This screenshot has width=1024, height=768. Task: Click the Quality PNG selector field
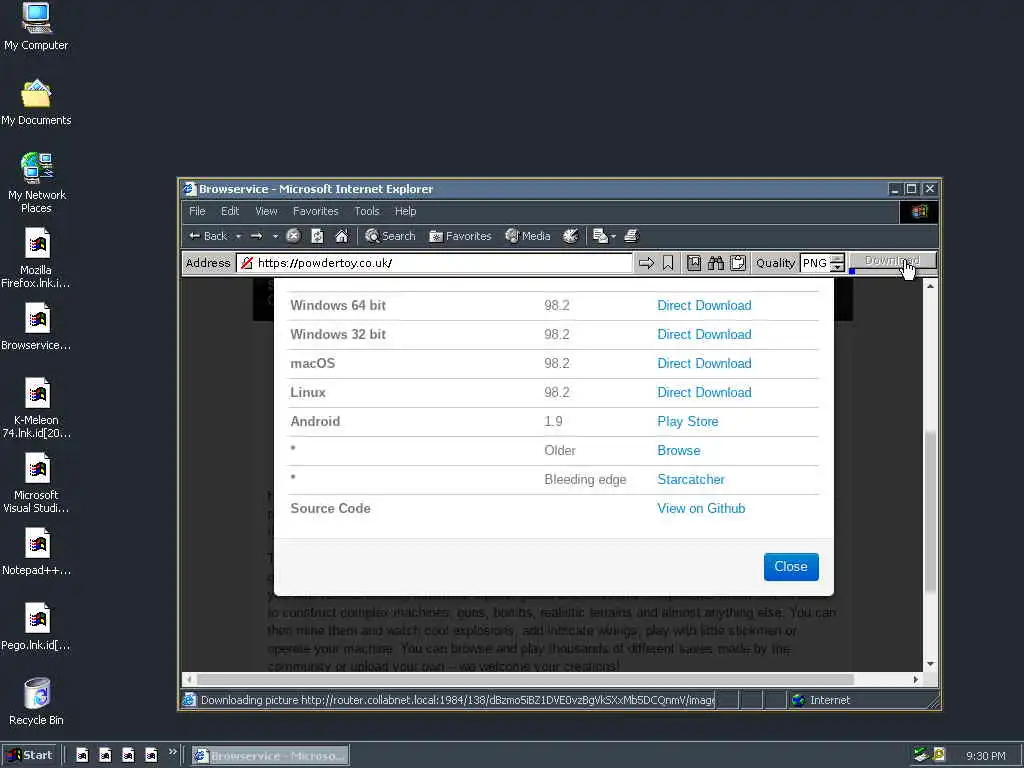pos(814,263)
